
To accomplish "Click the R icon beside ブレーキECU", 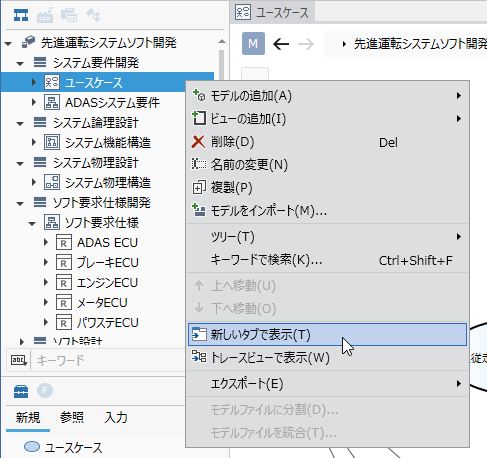I will click(x=64, y=262).
